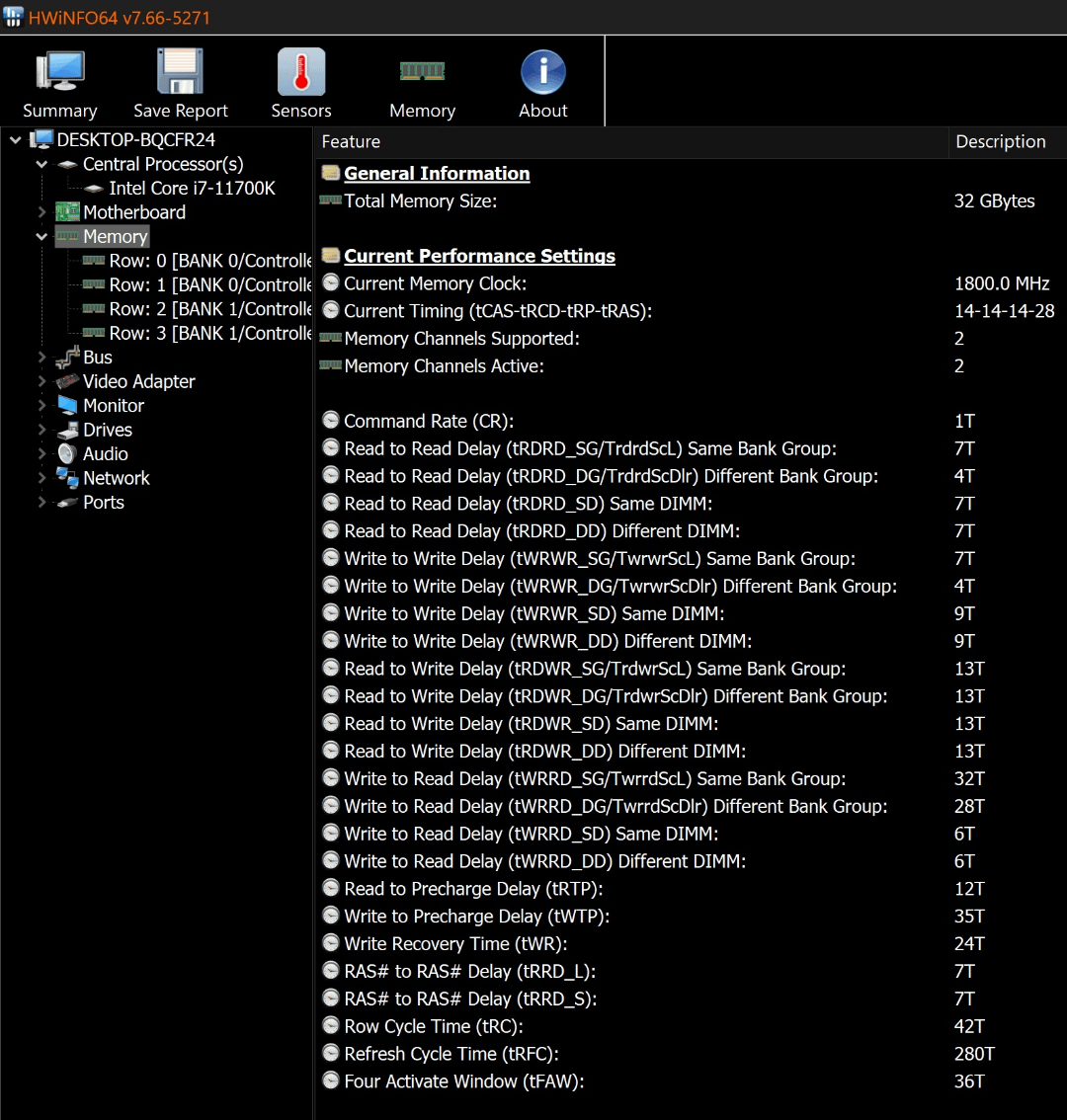Click the Drives icon in the tree

pos(67,430)
